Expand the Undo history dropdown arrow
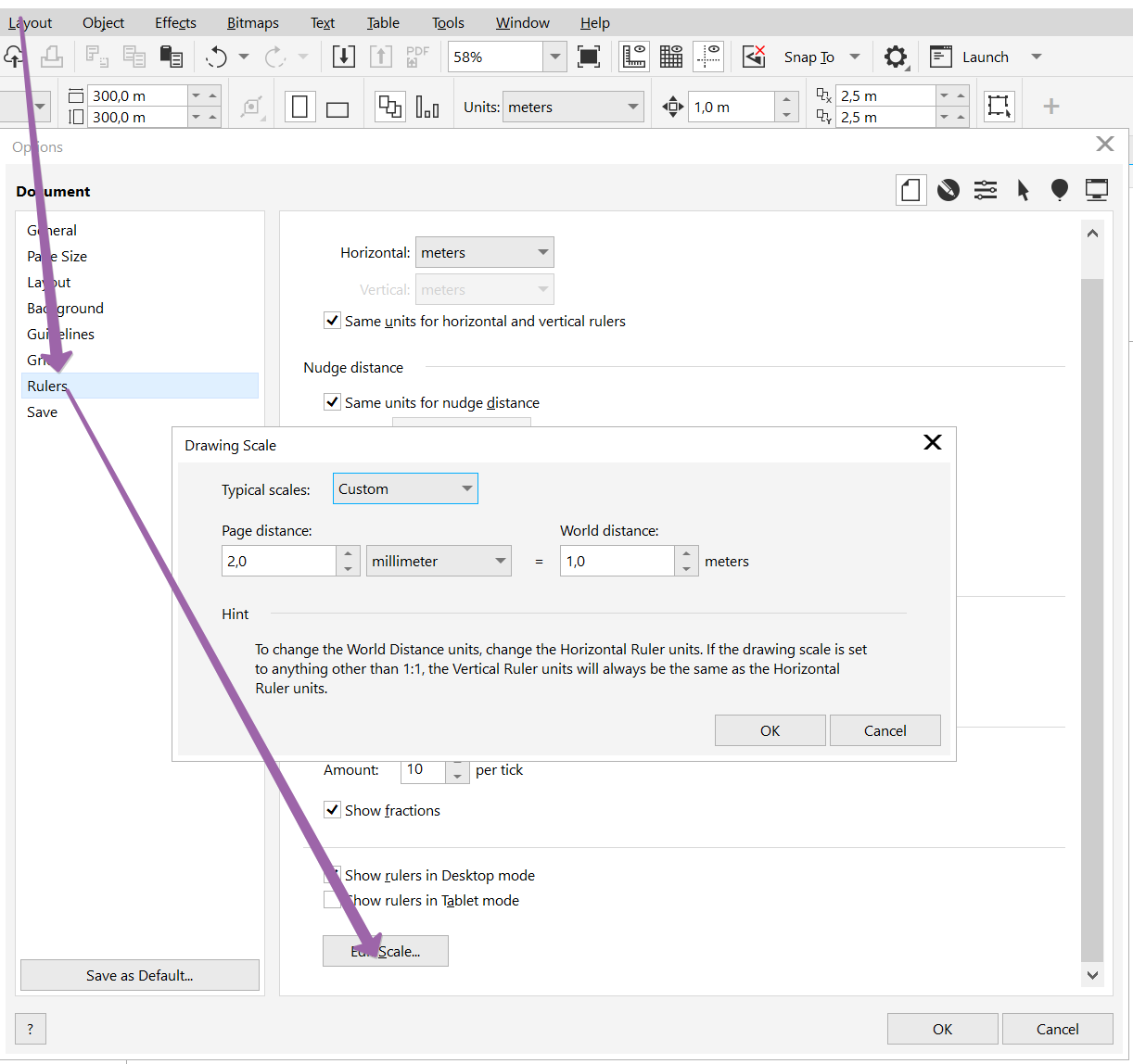This screenshot has width=1133, height=1064. click(x=244, y=57)
